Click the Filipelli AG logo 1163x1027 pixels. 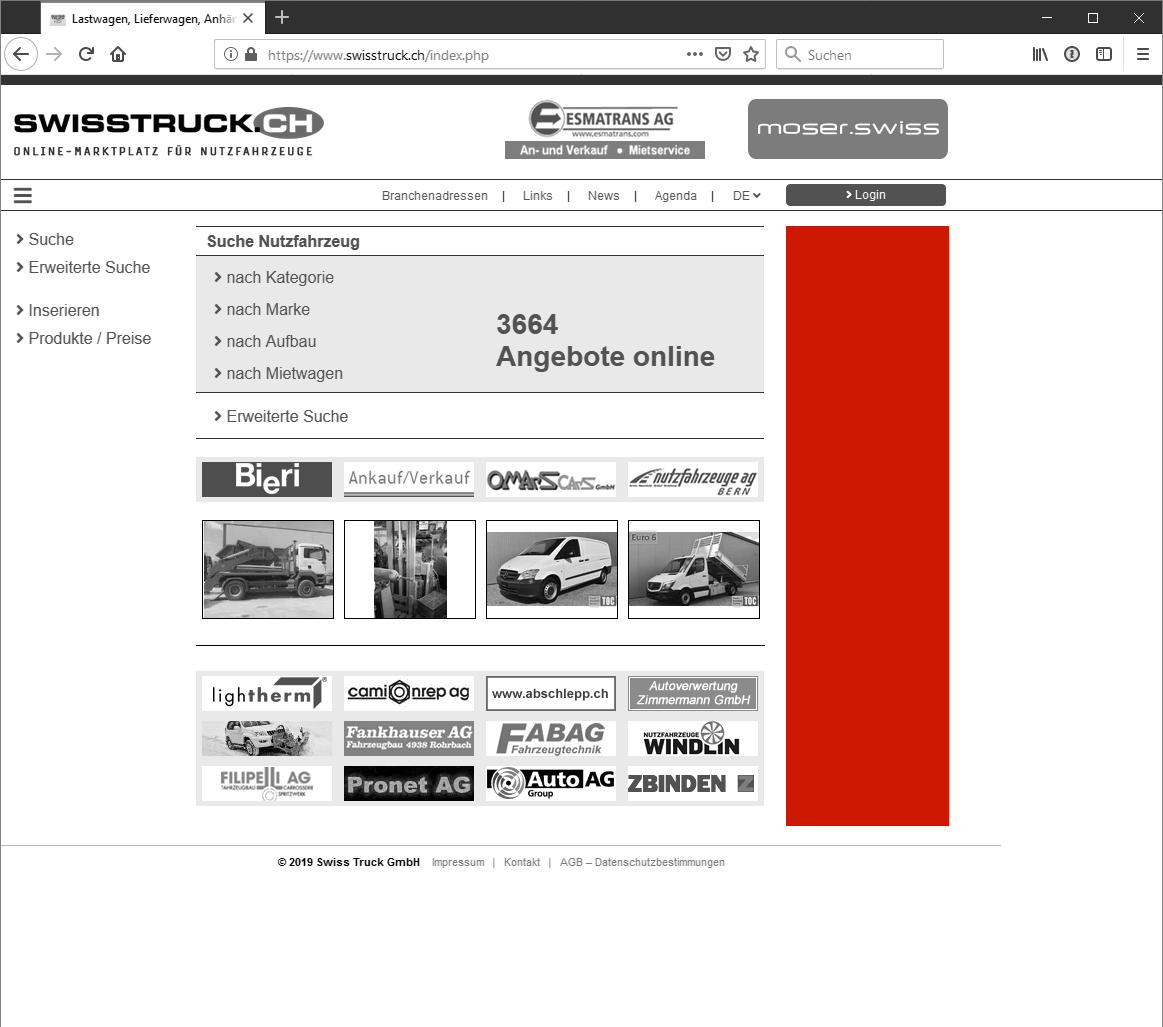267,784
